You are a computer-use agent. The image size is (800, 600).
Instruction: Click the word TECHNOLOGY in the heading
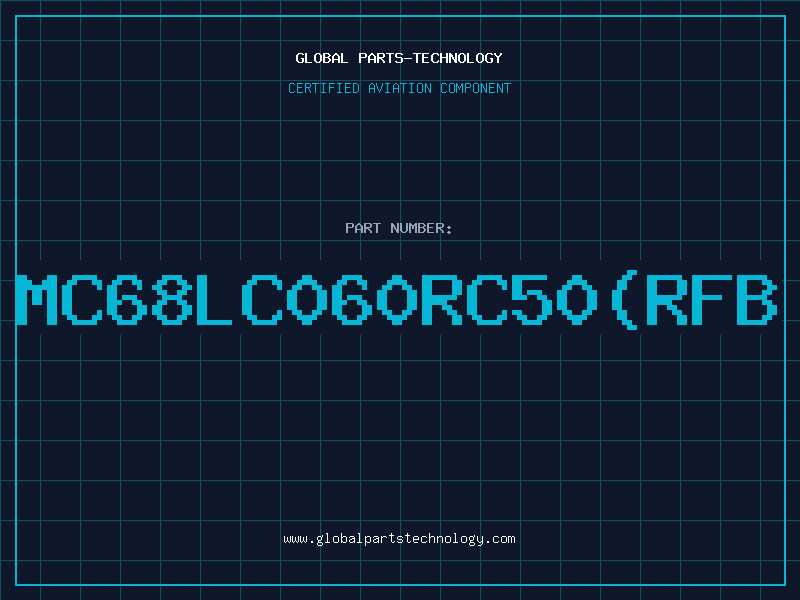[x=458, y=58]
